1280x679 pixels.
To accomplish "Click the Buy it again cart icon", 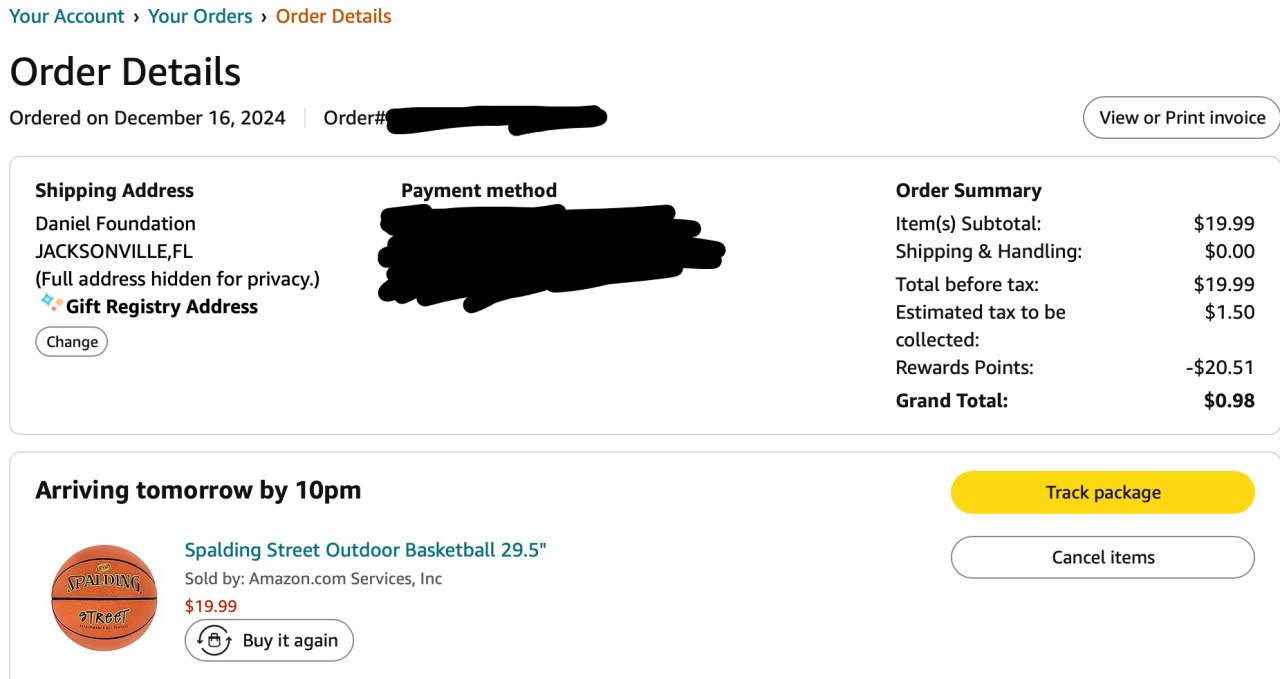I will coord(214,640).
